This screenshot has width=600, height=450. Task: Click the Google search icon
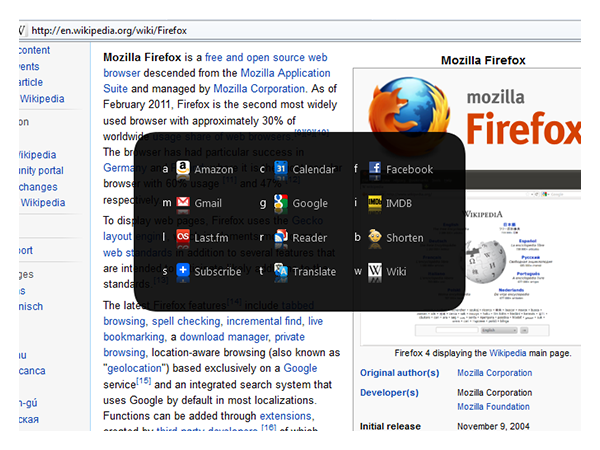281,203
